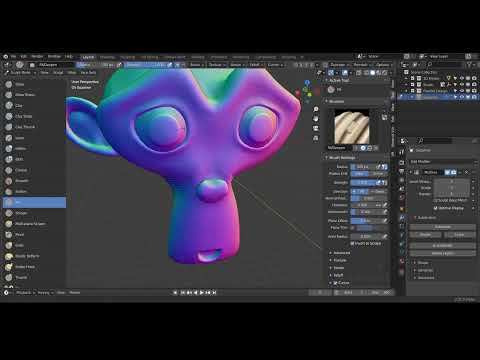Select the Thumb brush
The width and height of the screenshot is (480, 360).
(x=34, y=277)
